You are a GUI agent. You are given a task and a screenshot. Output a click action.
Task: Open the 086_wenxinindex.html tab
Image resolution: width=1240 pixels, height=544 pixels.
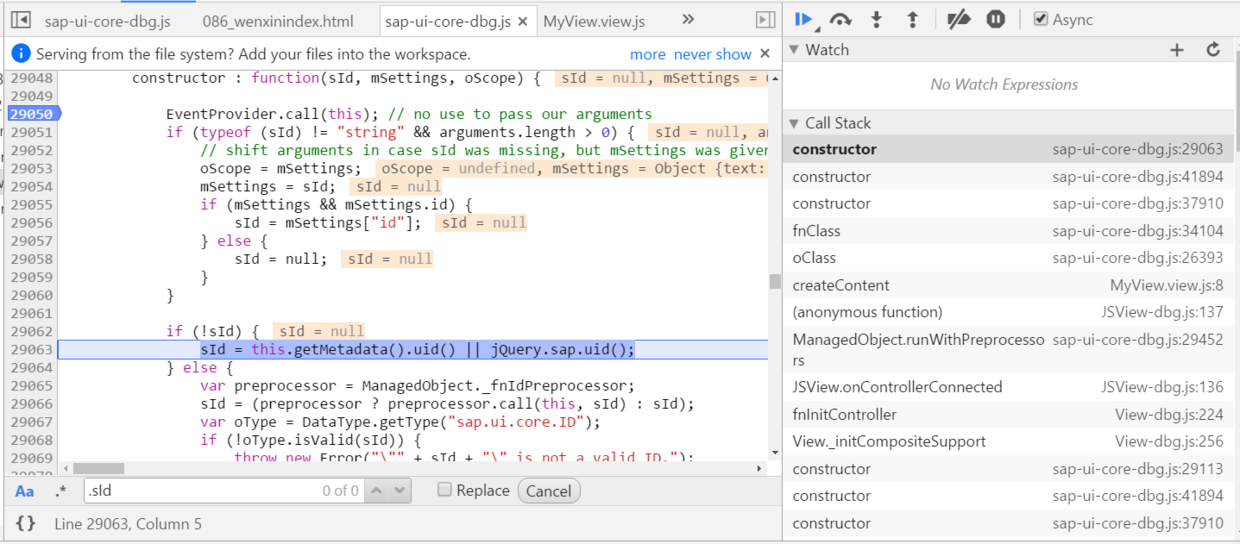pyautogui.click(x=278, y=21)
